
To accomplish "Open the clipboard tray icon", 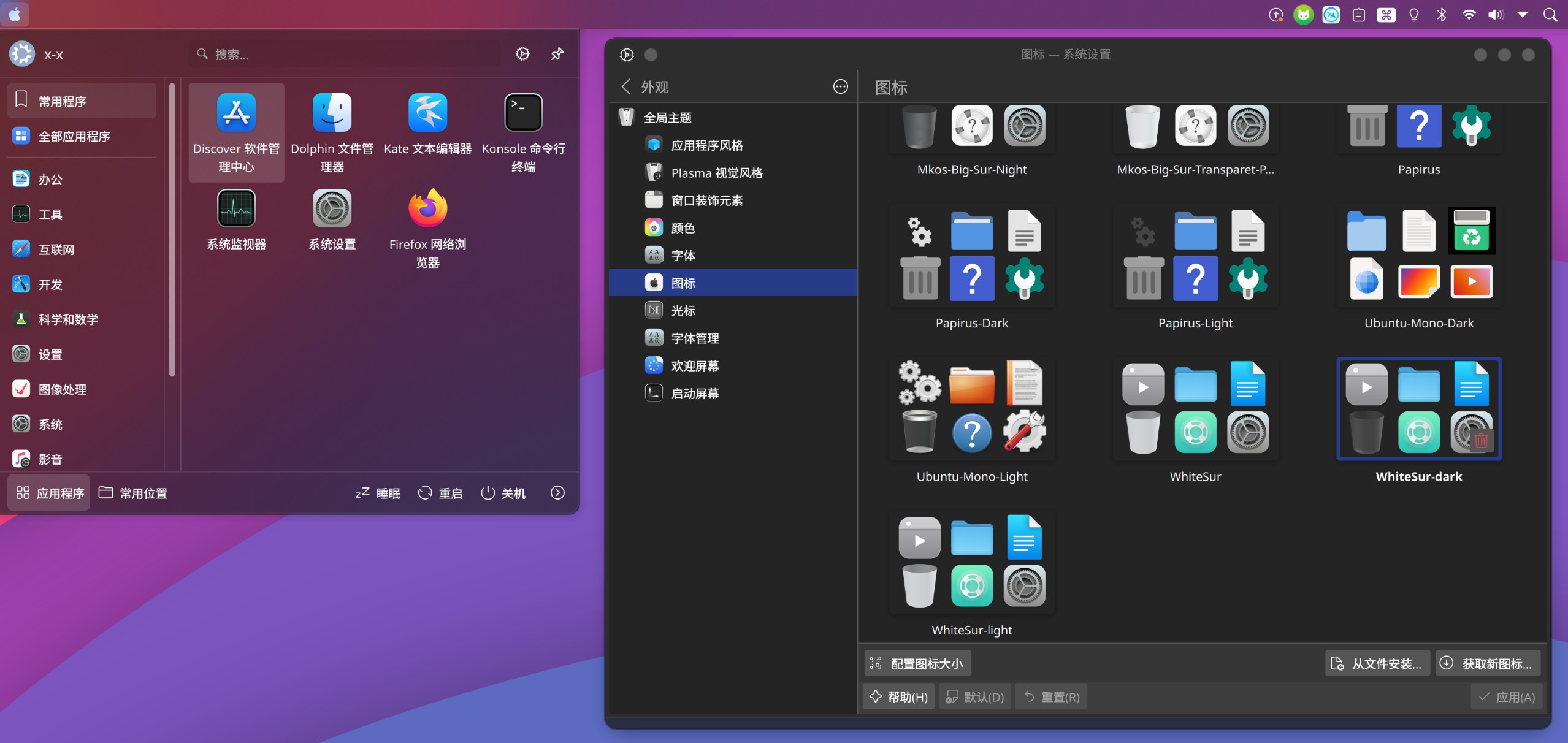I will click(x=1358, y=15).
